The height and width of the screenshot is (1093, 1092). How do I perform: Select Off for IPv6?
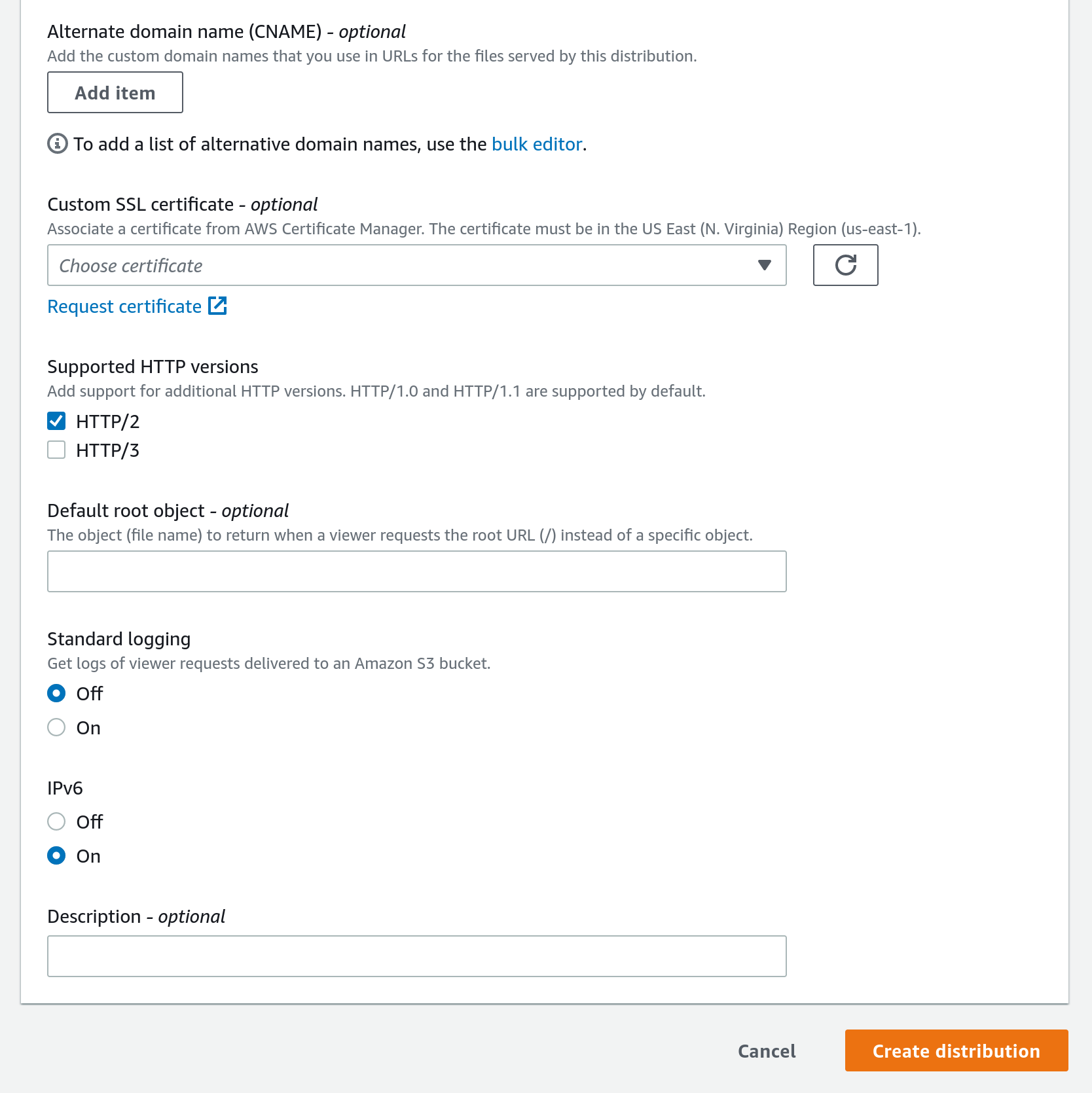56,821
